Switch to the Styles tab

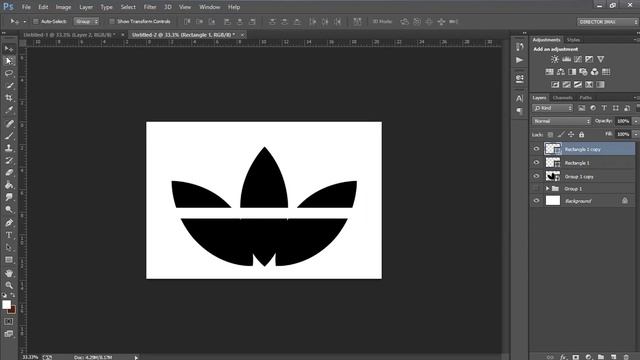573,40
